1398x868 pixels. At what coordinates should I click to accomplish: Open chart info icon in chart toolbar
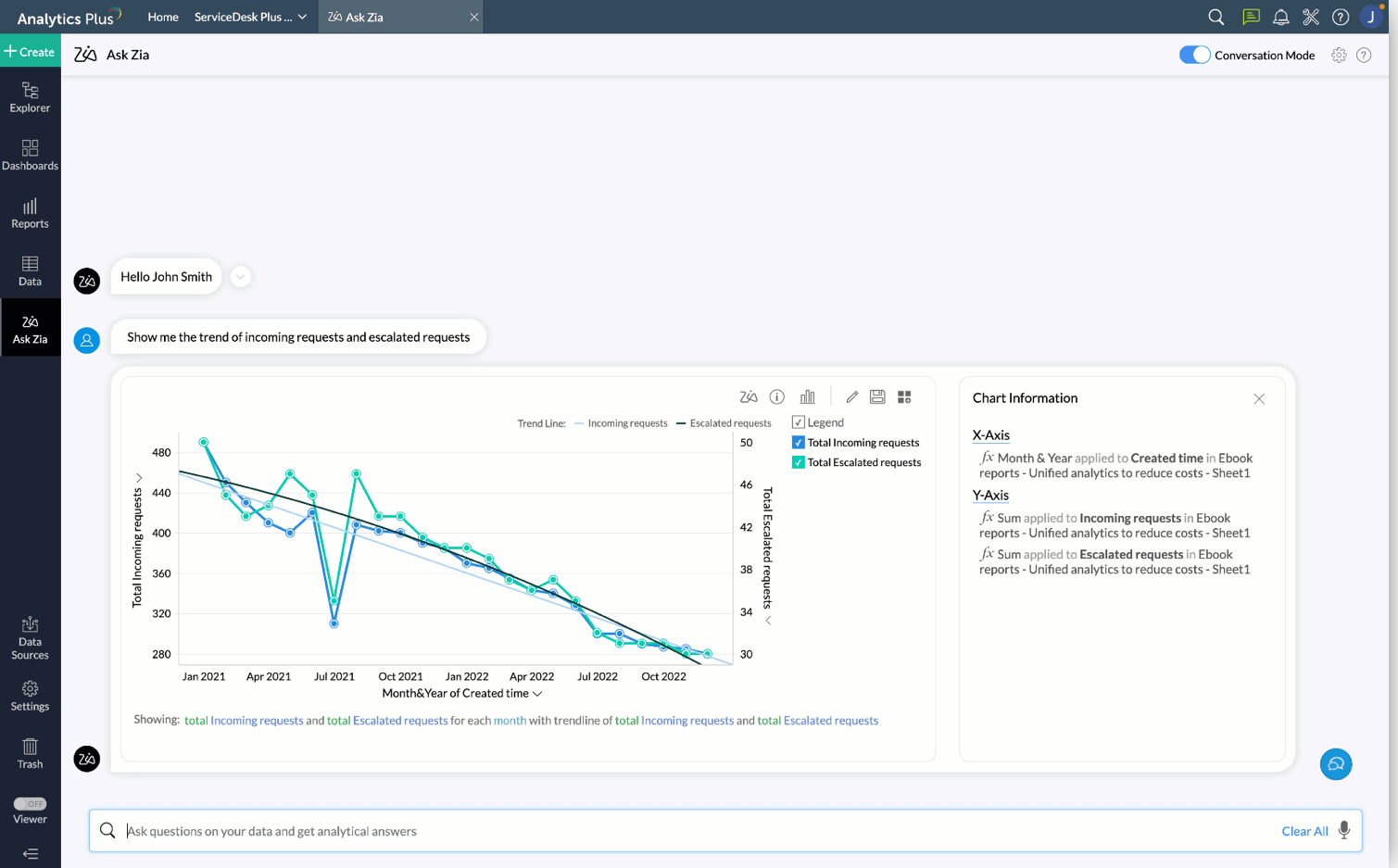[777, 397]
